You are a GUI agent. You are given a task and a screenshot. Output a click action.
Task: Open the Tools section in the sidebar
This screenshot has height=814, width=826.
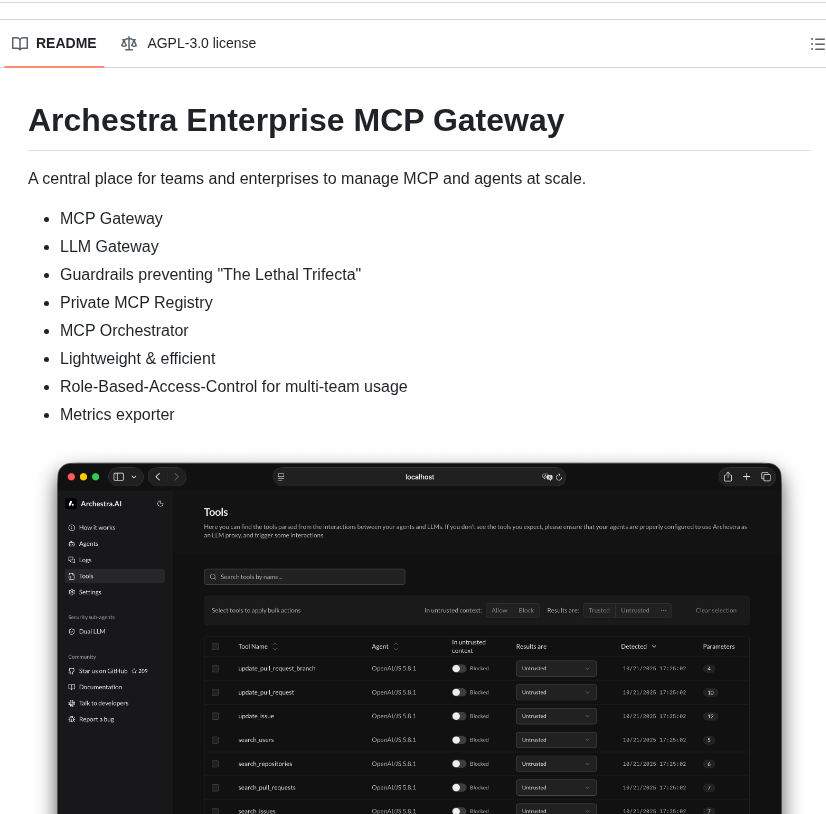coord(86,576)
